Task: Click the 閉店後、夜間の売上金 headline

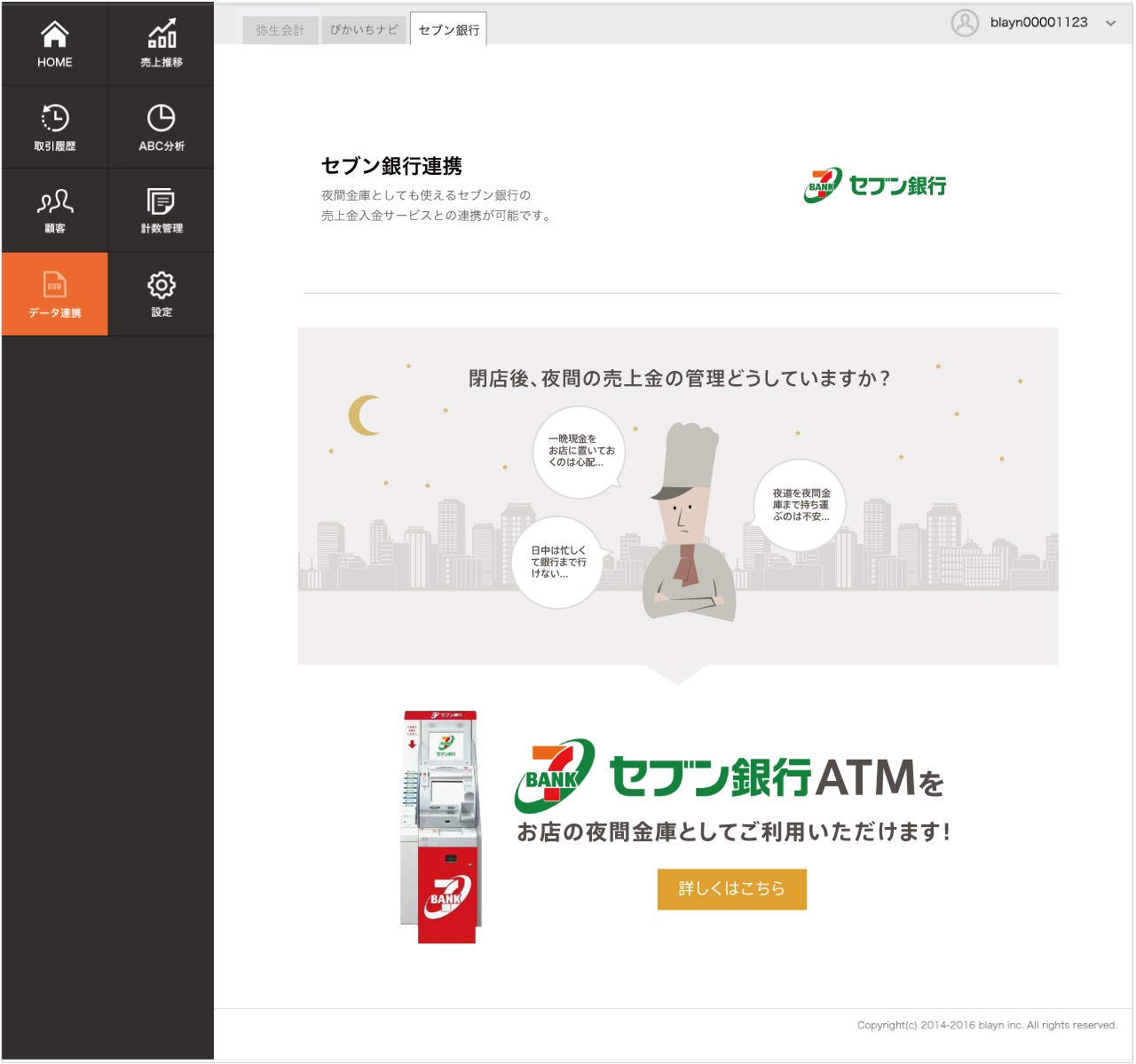Action: tap(679, 379)
